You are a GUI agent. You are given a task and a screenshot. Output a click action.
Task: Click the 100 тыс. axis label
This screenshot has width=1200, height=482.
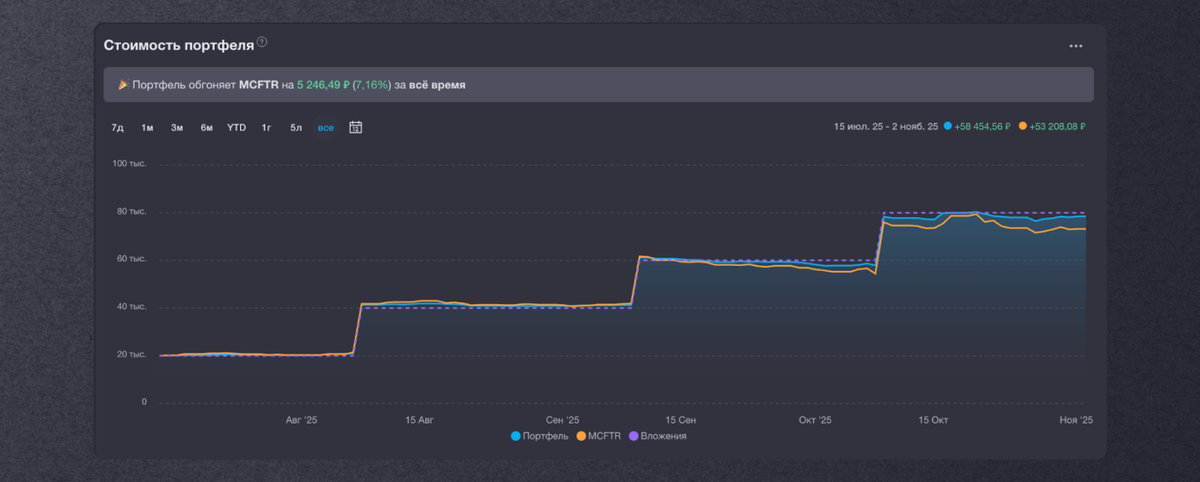(130, 163)
